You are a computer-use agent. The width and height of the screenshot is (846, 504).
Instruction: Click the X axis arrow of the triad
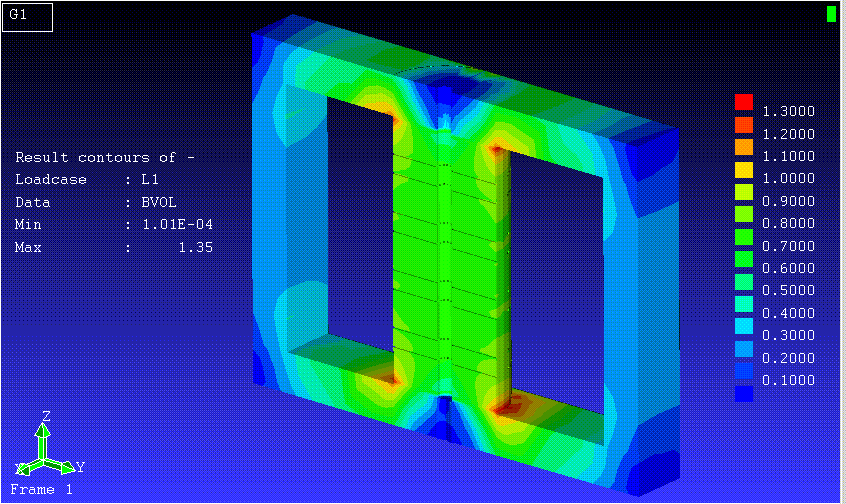click(x=24, y=468)
